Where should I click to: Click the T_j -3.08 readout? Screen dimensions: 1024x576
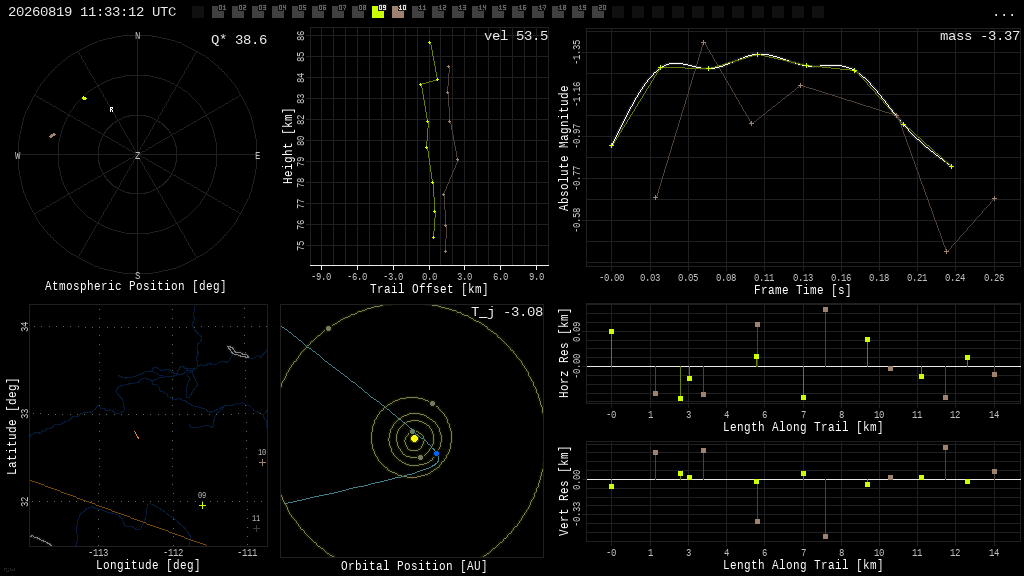[x=507, y=312]
